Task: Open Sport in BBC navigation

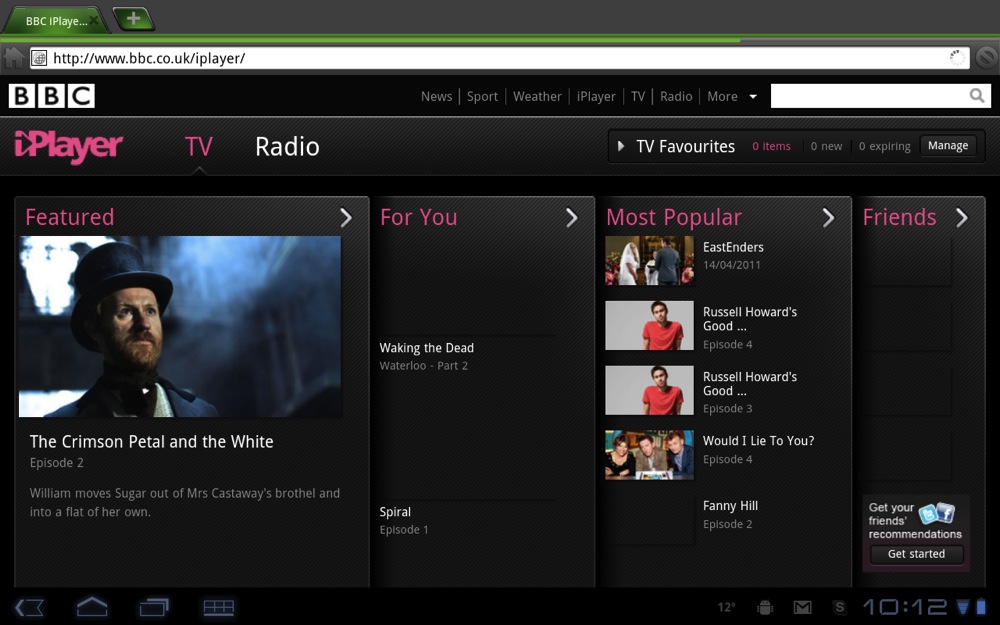Action: click(x=482, y=96)
